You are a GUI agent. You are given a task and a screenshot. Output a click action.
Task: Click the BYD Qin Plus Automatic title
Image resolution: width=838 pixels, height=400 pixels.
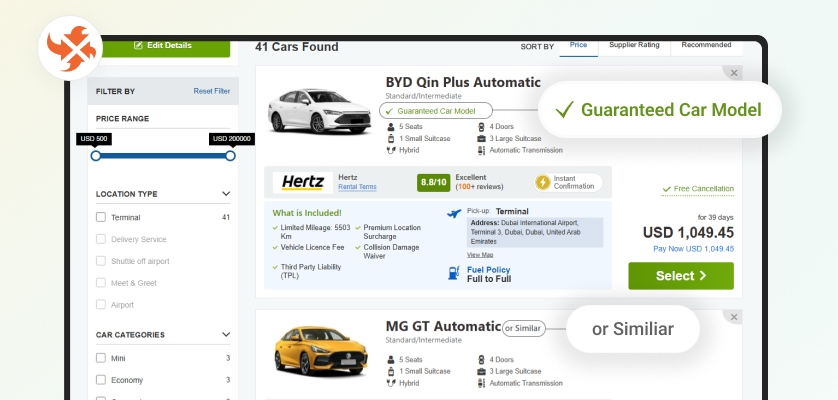tap(463, 82)
